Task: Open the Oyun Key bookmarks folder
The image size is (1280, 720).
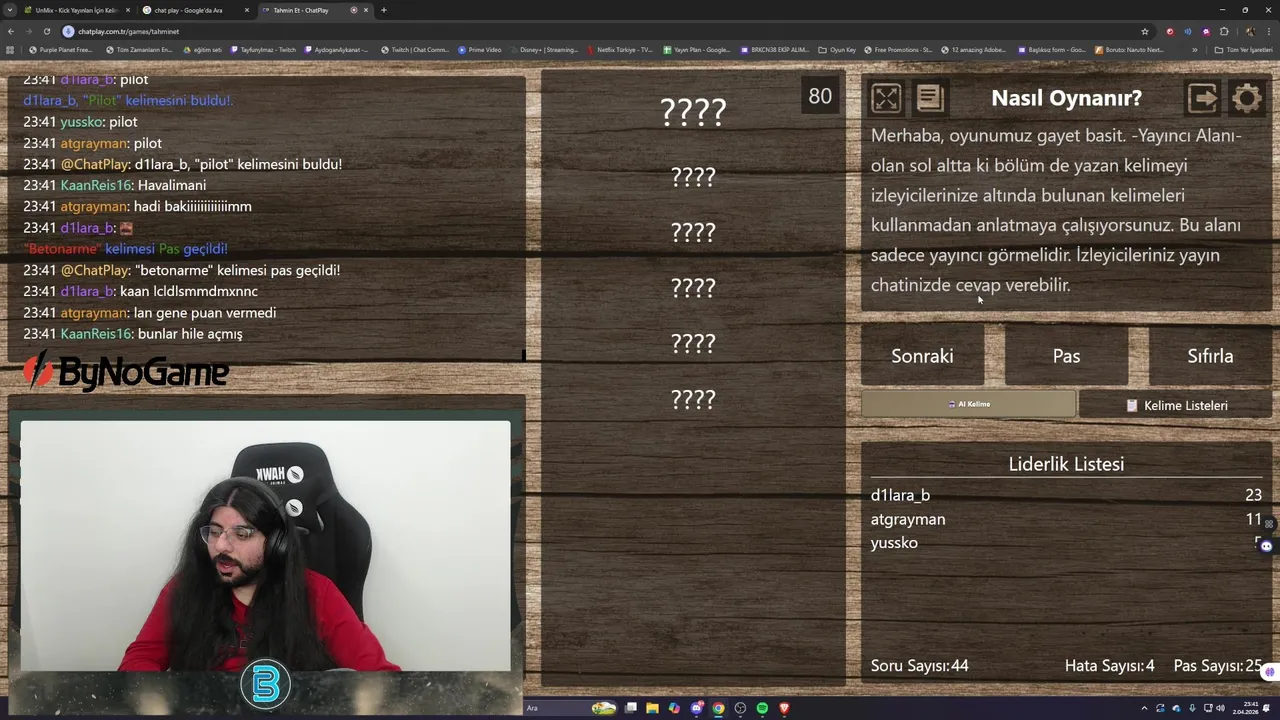Action: coord(837,49)
